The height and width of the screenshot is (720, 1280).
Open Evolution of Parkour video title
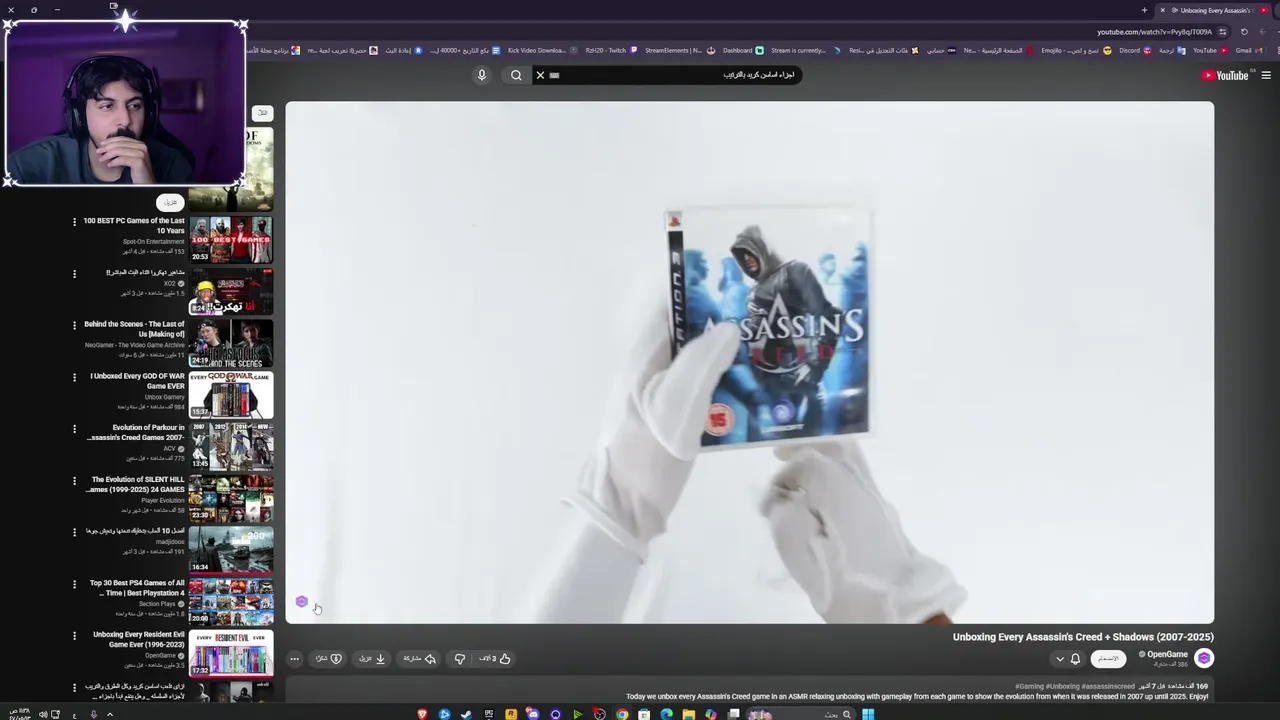click(x=135, y=432)
